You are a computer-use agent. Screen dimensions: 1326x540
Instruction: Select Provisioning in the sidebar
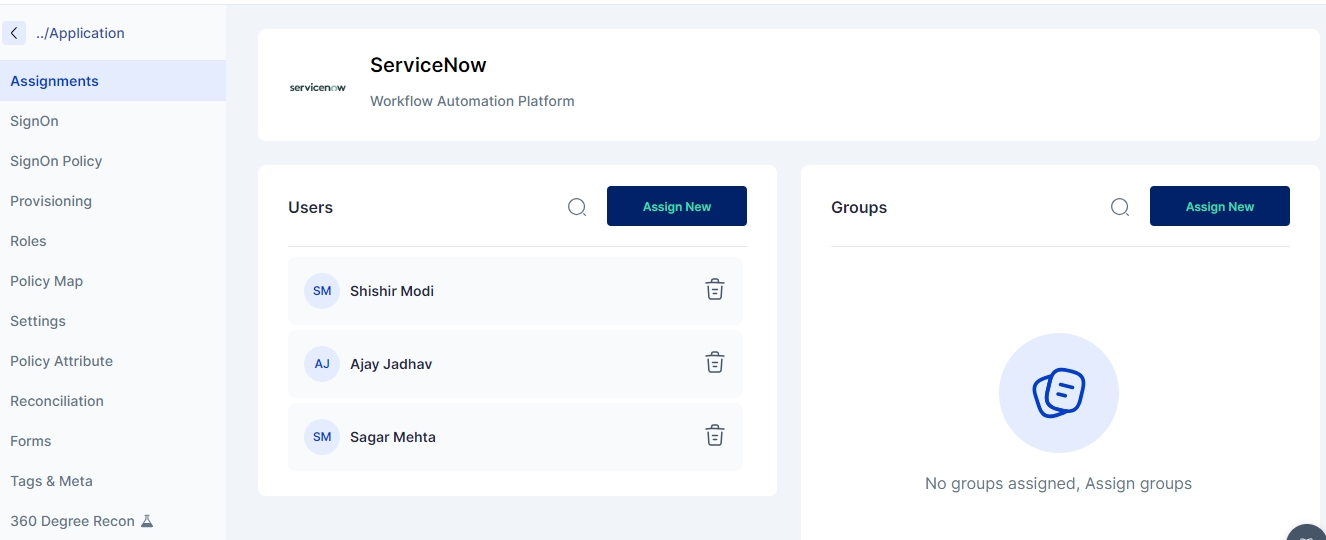pos(51,201)
